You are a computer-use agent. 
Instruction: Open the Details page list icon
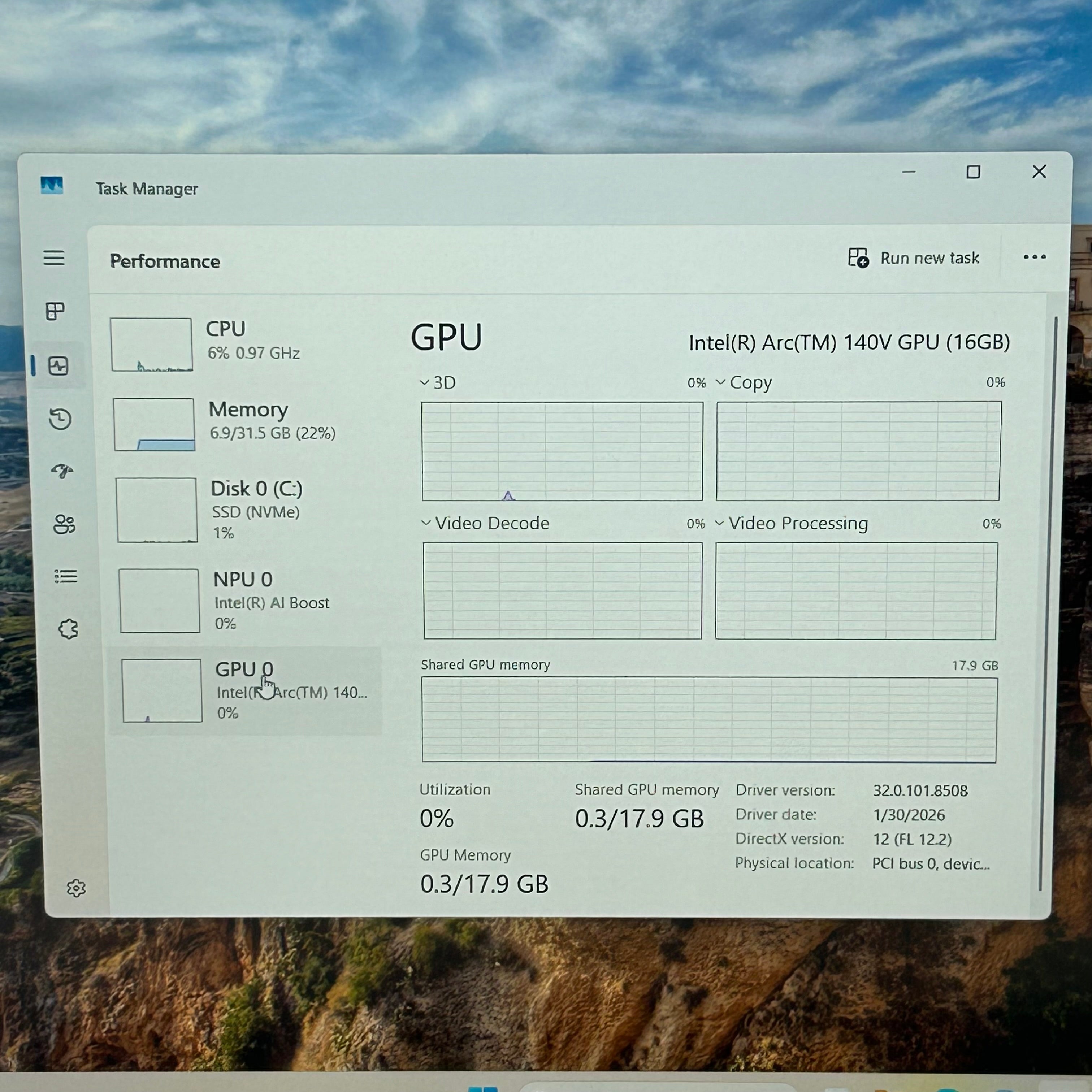[66, 576]
